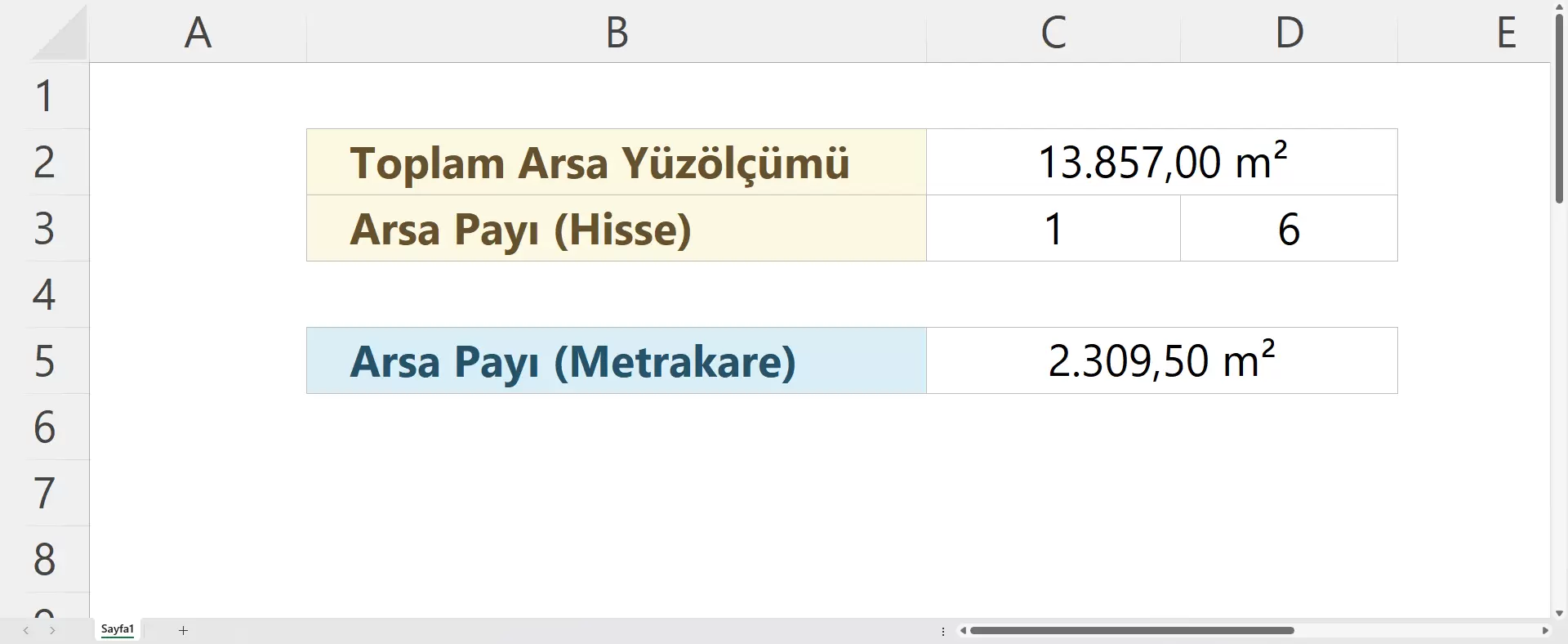Select column C header

tap(1053, 33)
